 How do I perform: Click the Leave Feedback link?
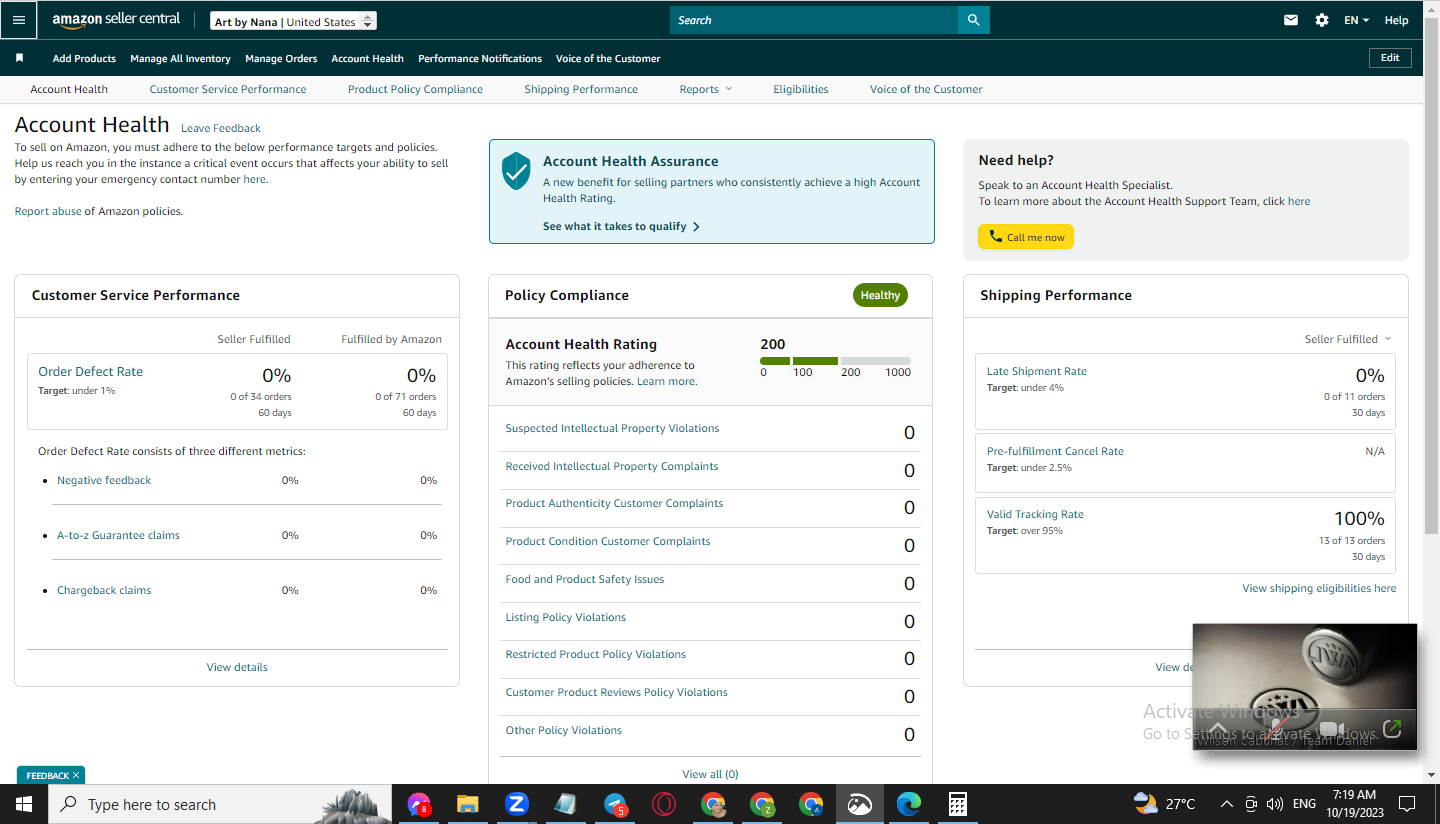[x=221, y=128]
